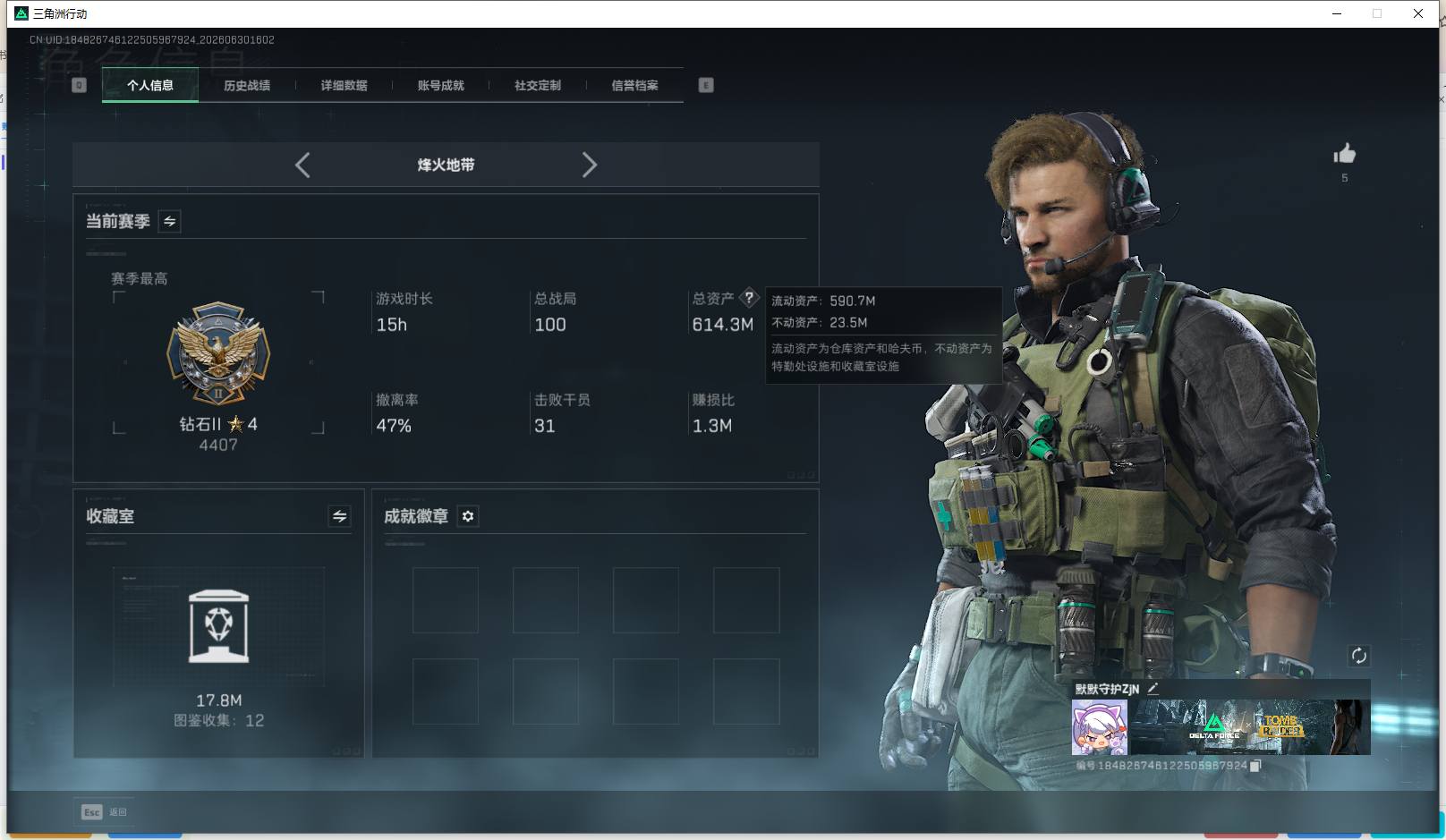The height and width of the screenshot is (840, 1446).
Task: Click the Esc 返回 back button
Action: coord(105,811)
